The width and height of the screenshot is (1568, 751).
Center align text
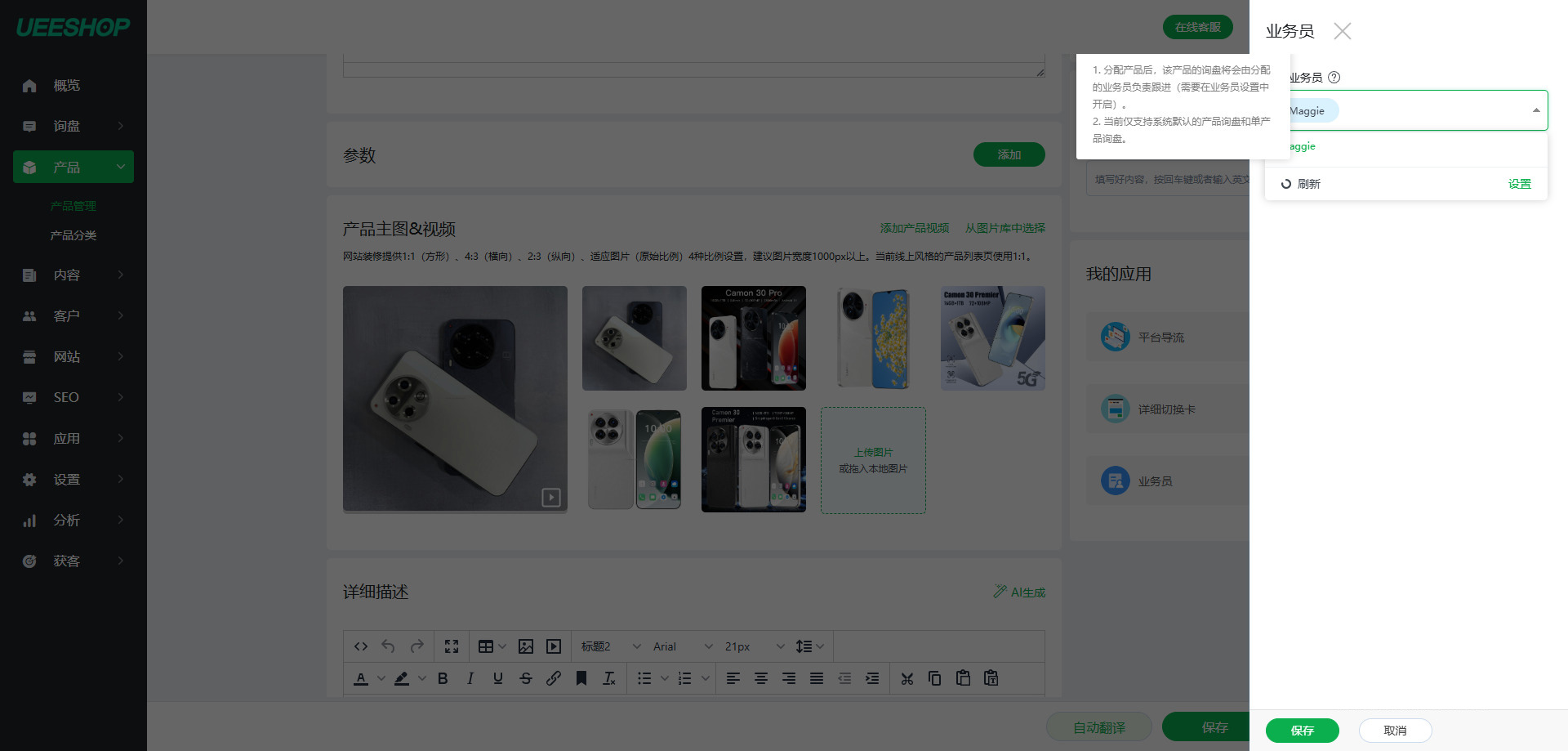click(x=761, y=678)
